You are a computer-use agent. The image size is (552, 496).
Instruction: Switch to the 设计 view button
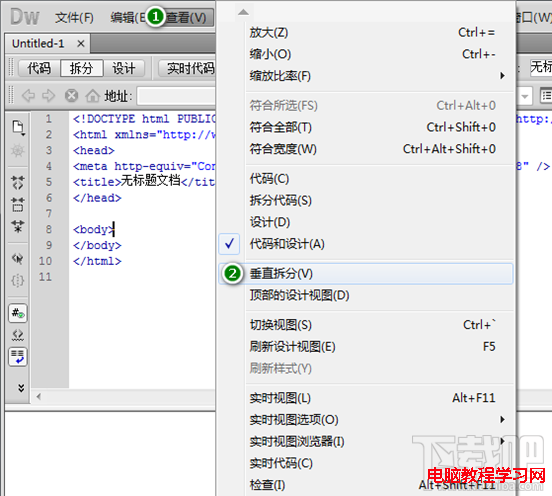pyautogui.click(x=124, y=68)
